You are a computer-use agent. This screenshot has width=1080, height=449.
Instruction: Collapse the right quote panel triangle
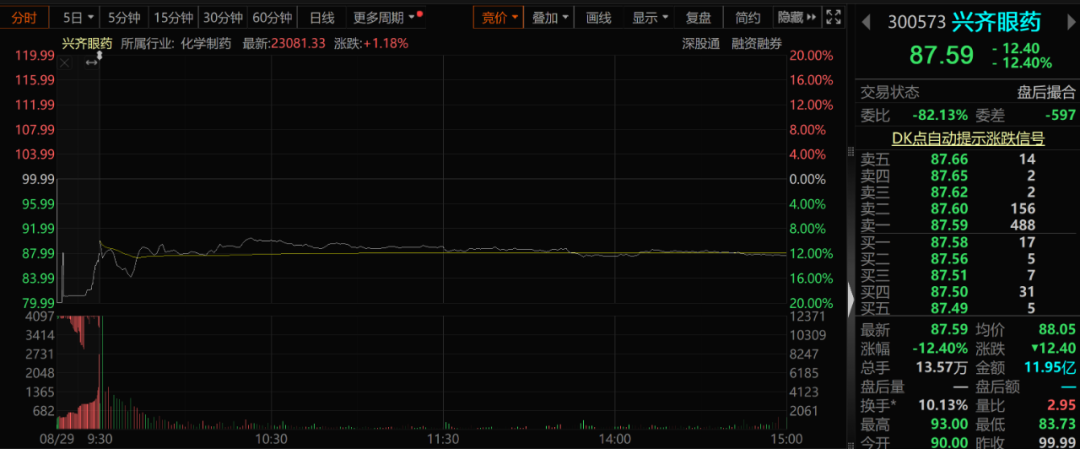851,300
